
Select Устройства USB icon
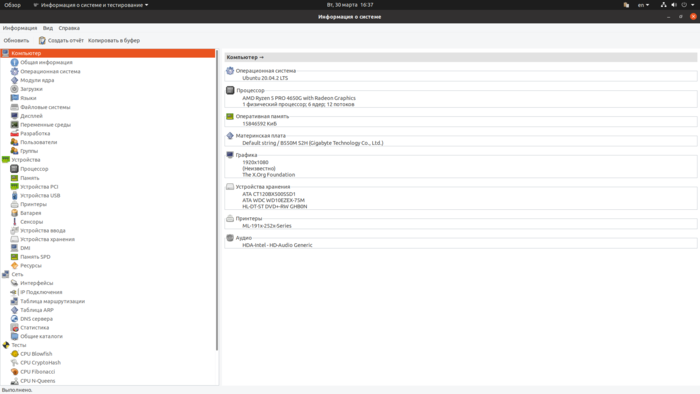[14, 195]
